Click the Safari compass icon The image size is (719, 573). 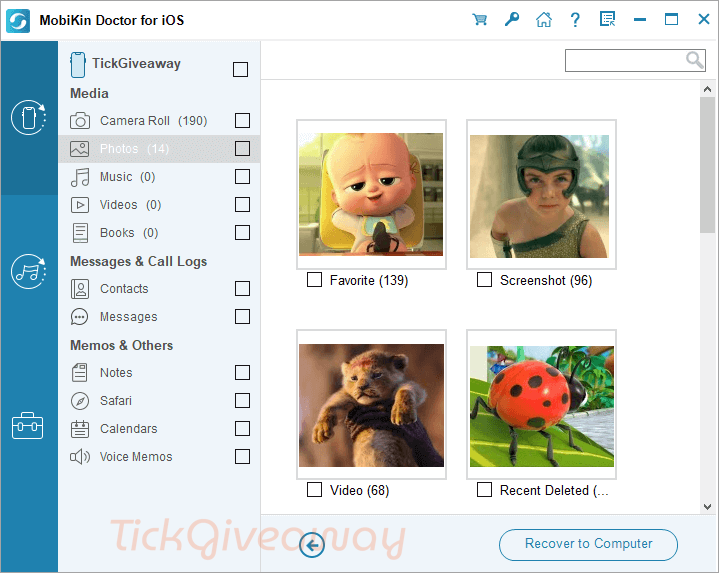pos(80,401)
